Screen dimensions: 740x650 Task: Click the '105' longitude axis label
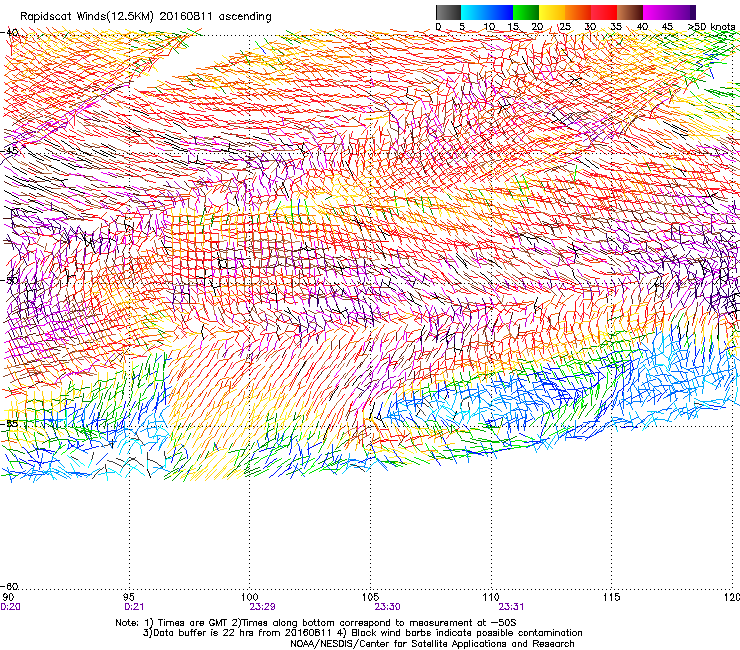(370, 597)
